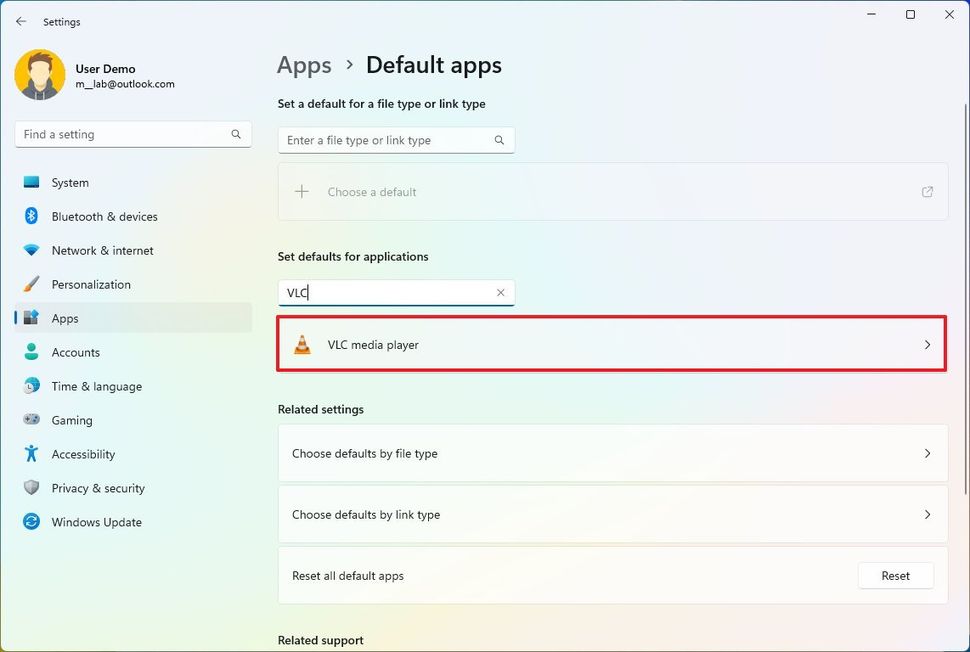Click the Apps breadcrumb link
The image size is (970, 652).
point(304,65)
